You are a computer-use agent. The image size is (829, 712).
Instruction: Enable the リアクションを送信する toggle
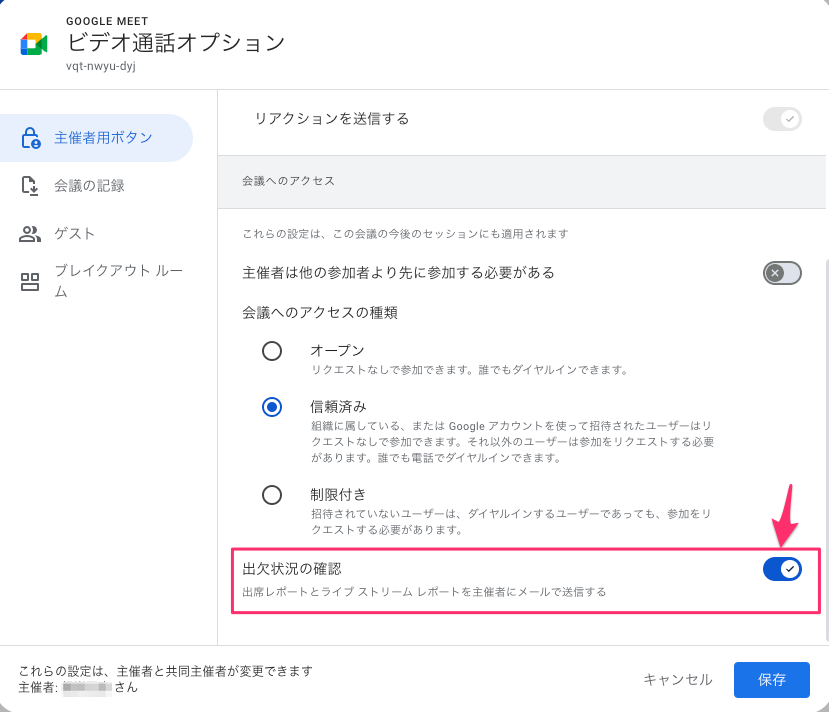pyautogui.click(x=782, y=119)
